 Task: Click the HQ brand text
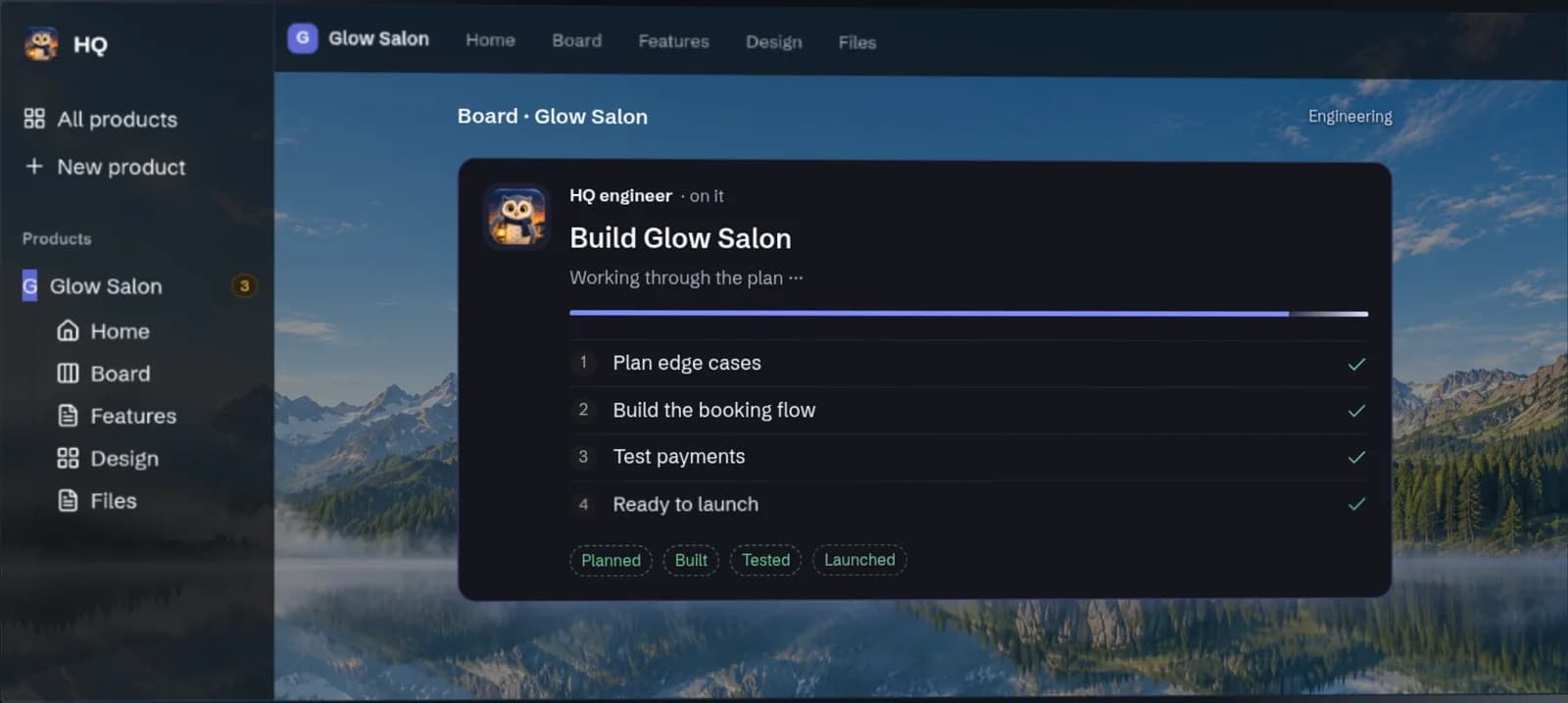[90, 45]
